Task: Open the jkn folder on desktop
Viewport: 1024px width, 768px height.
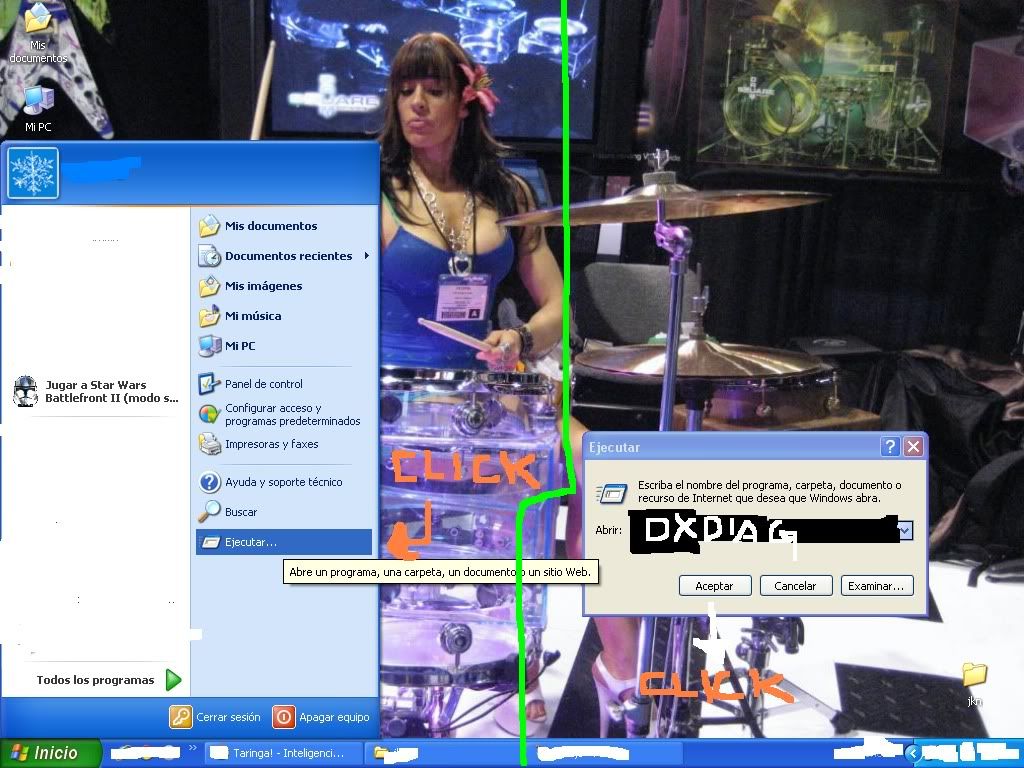Action: [x=974, y=684]
